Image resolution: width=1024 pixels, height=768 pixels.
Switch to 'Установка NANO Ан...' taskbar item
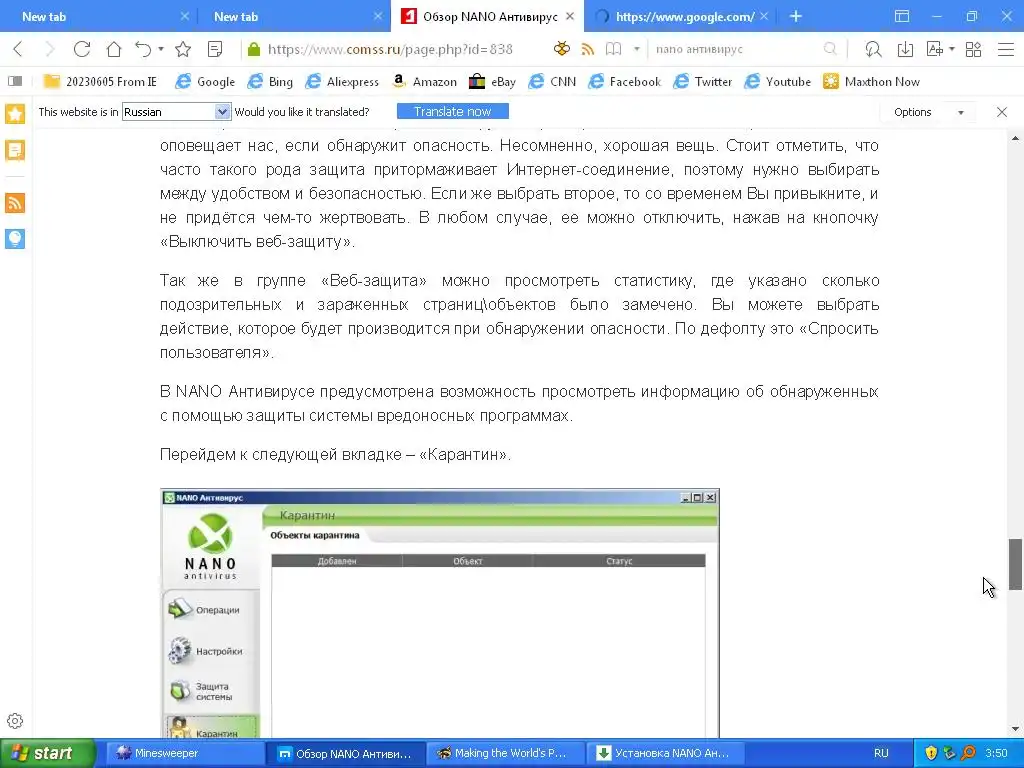[663, 753]
